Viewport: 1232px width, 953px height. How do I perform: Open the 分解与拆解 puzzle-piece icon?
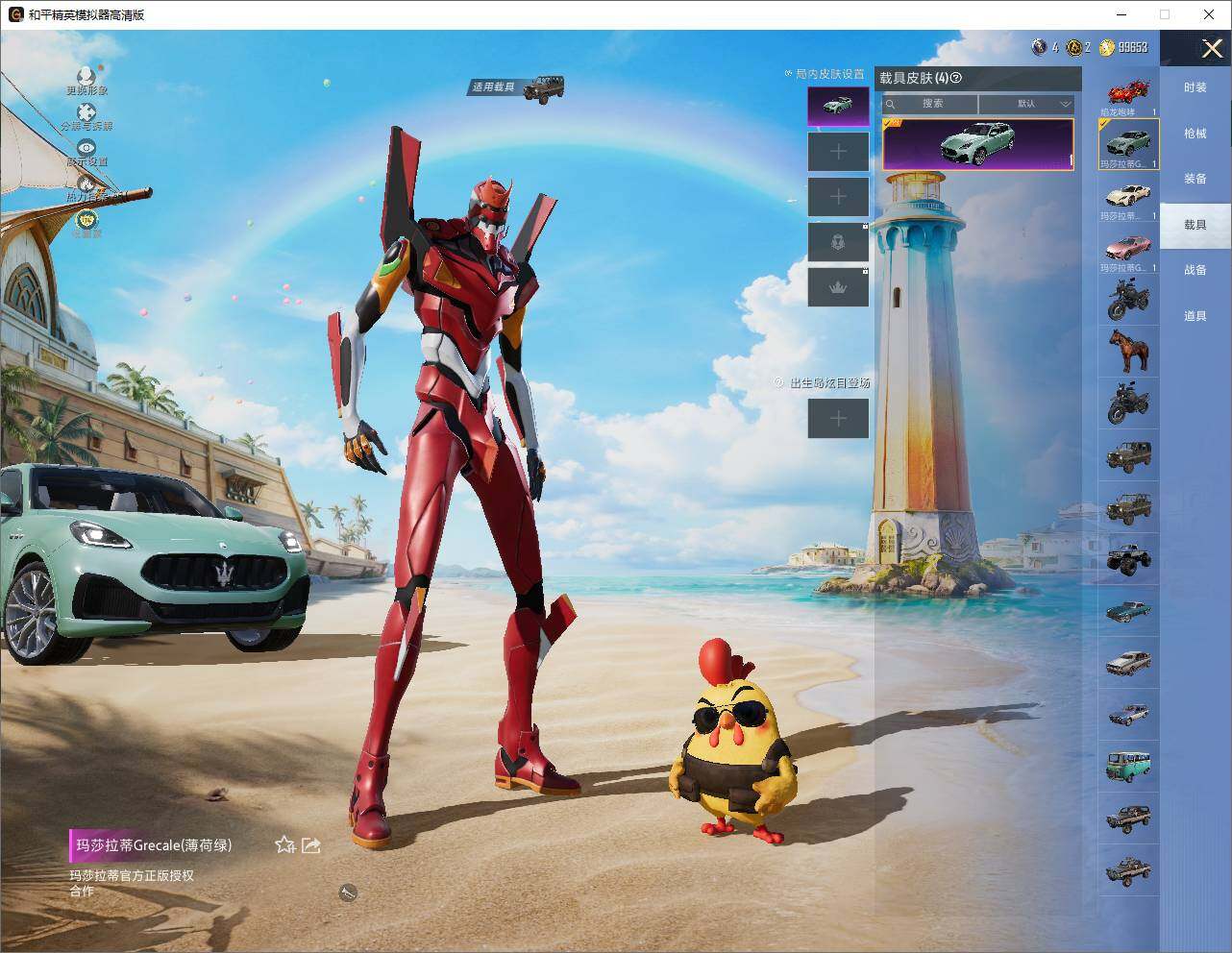click(86, 112)
